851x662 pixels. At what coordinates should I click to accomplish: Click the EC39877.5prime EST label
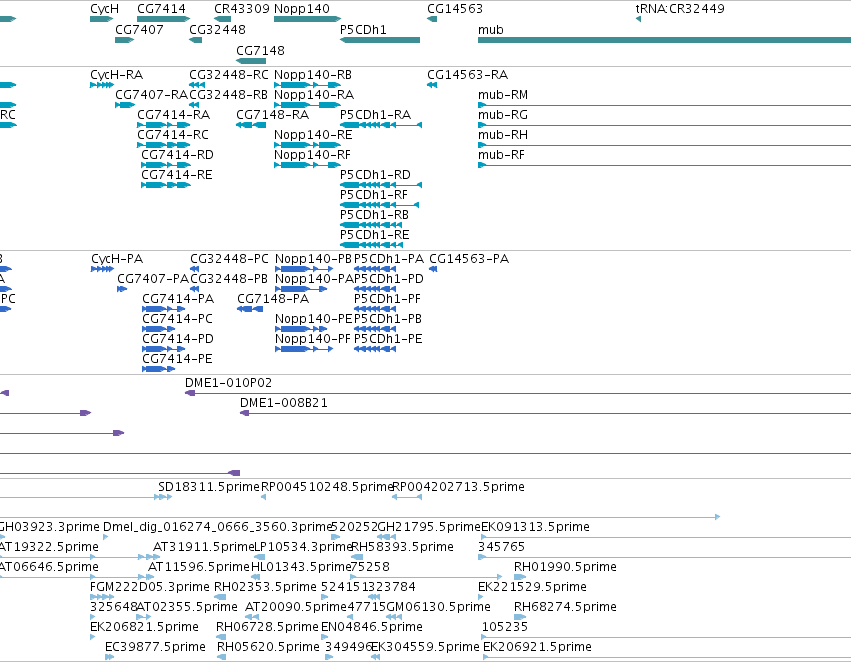click(155, 648)
